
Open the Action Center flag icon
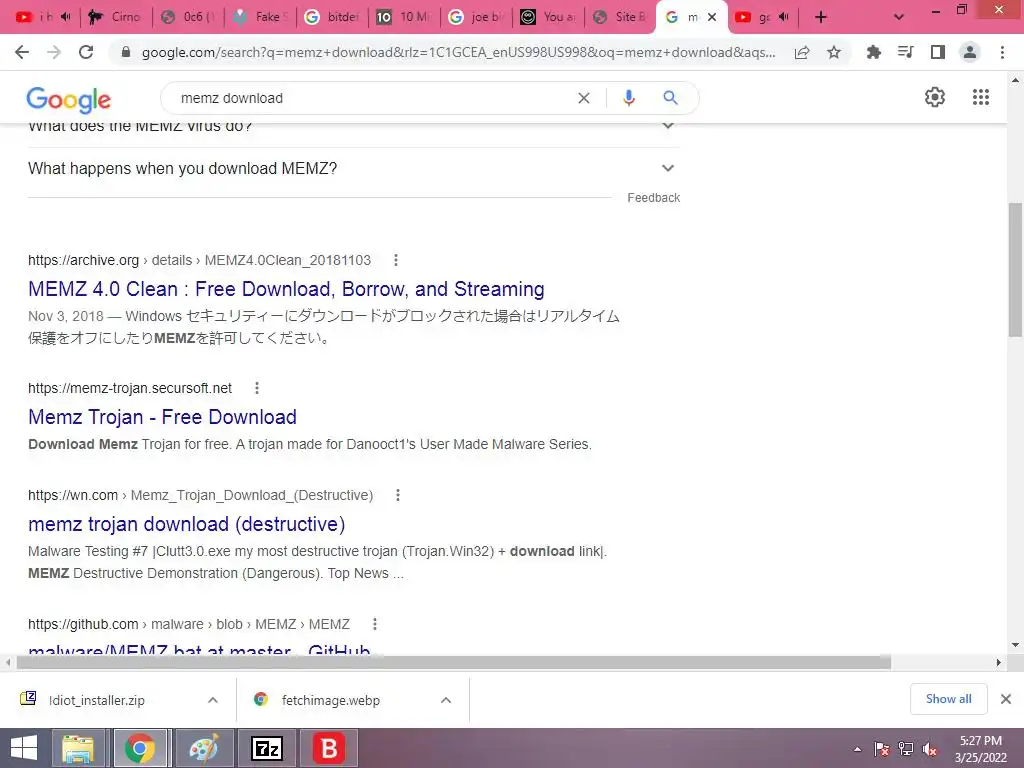[881, 749]
